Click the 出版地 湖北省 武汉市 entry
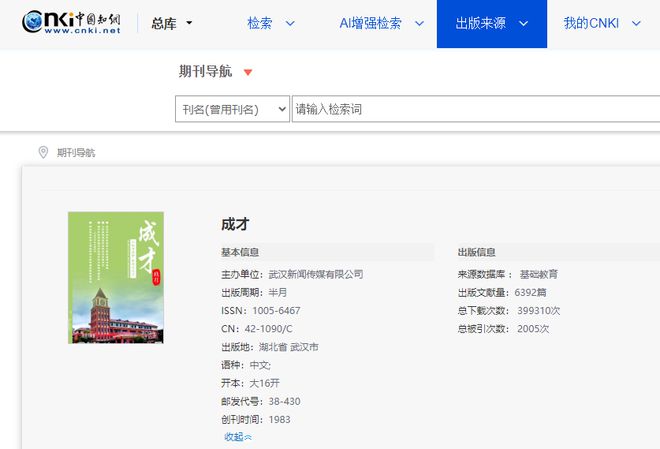Image resolution: width=660 pixels, height=449 pixels. [270, 347]
